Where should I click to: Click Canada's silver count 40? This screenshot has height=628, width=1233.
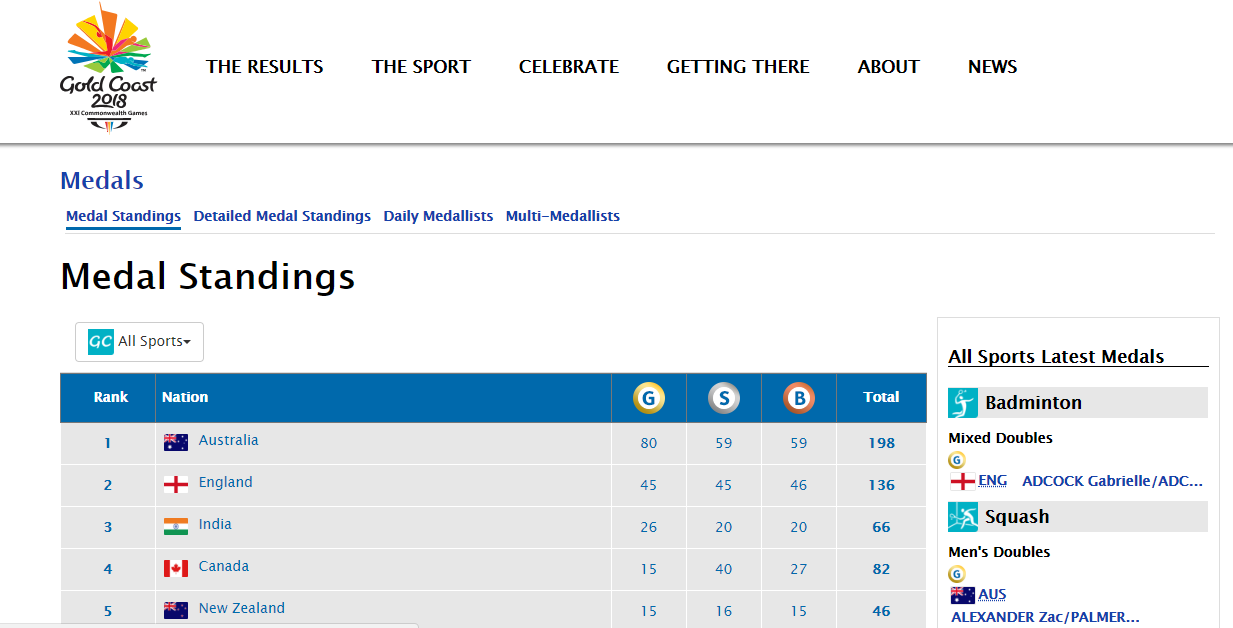[724, 569]
